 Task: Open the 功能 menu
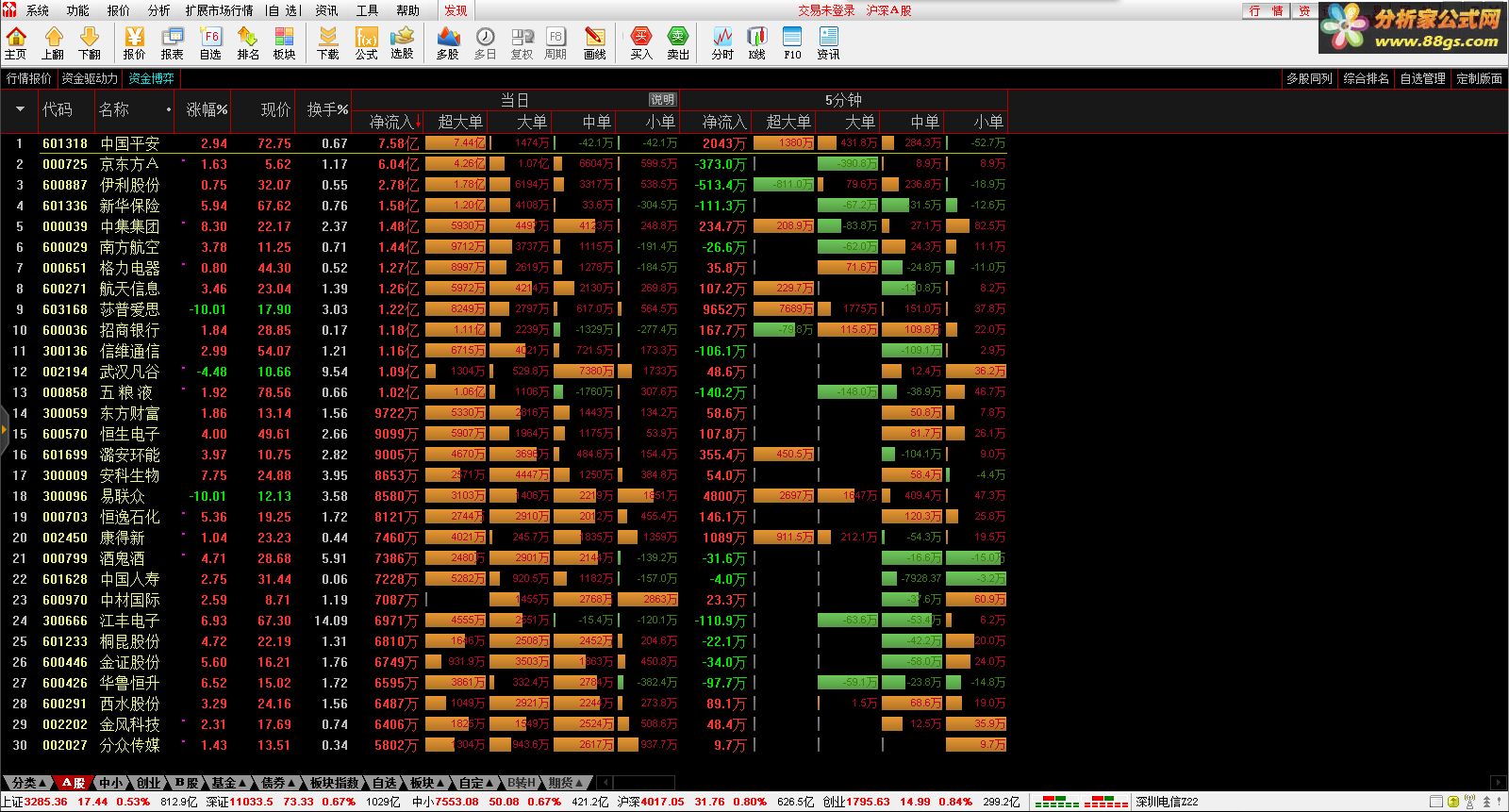78,10
